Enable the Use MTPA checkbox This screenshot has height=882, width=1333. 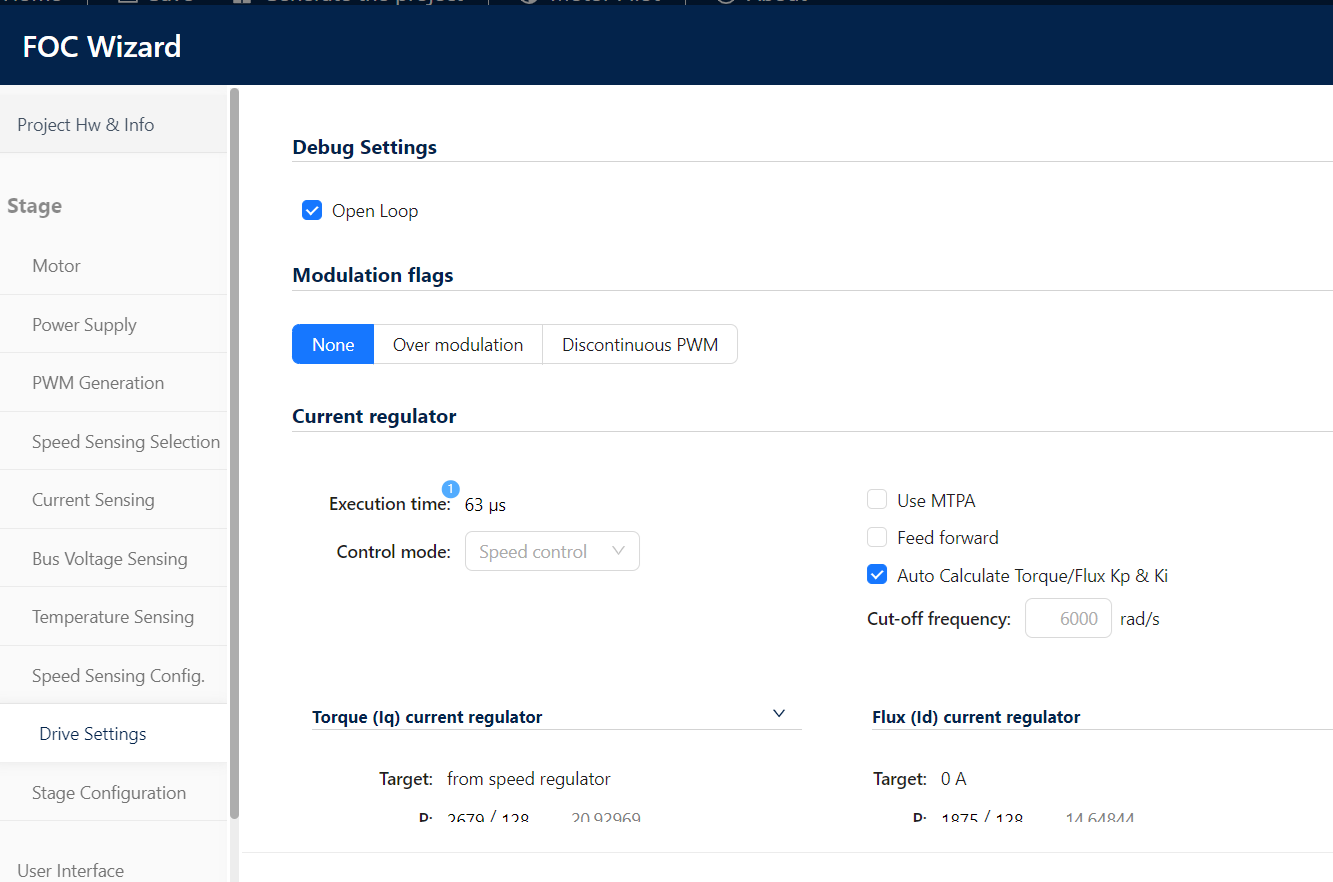point(877,500)
